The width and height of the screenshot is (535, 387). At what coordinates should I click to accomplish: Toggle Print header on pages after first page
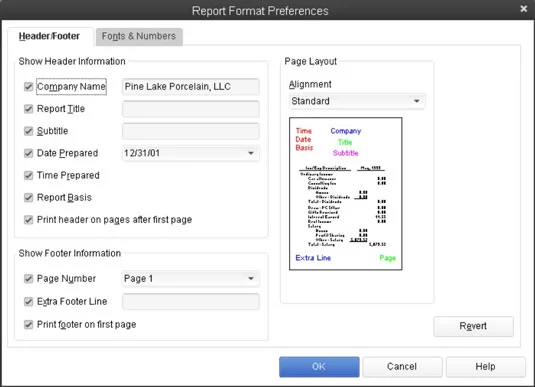[x=29, y=220]
